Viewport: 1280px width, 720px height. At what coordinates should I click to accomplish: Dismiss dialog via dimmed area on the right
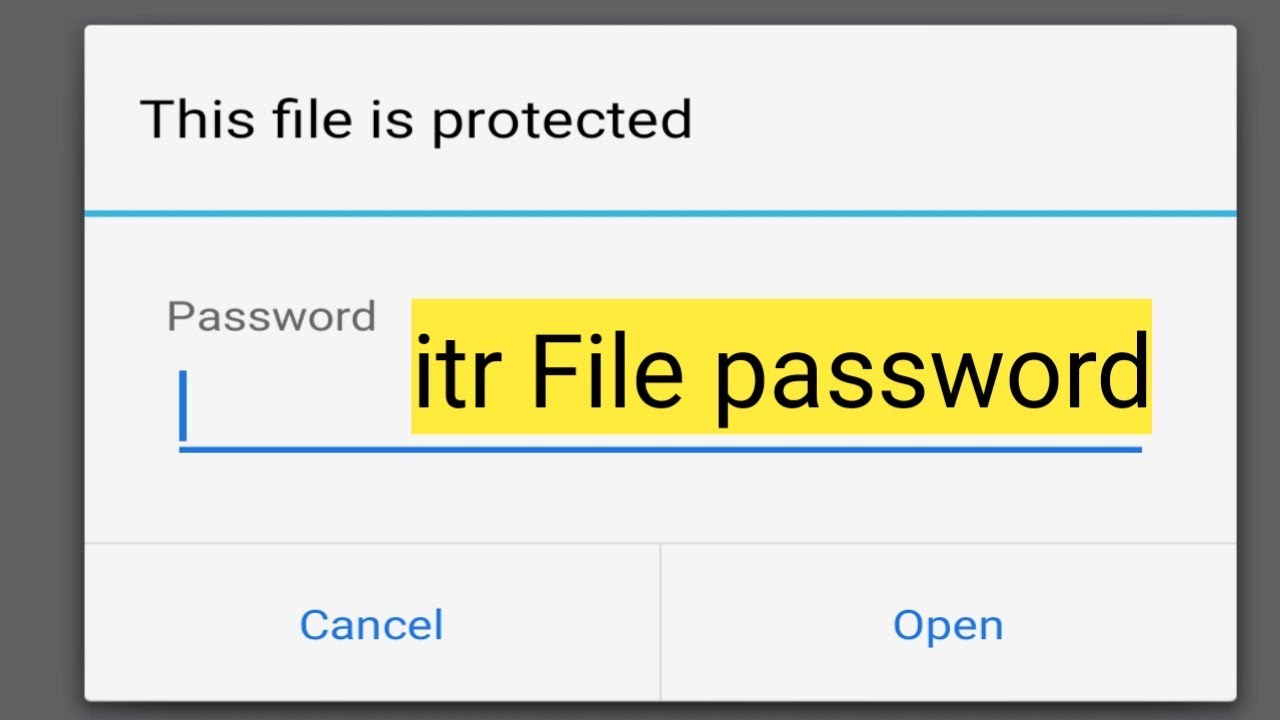[x=1258, y=360]
